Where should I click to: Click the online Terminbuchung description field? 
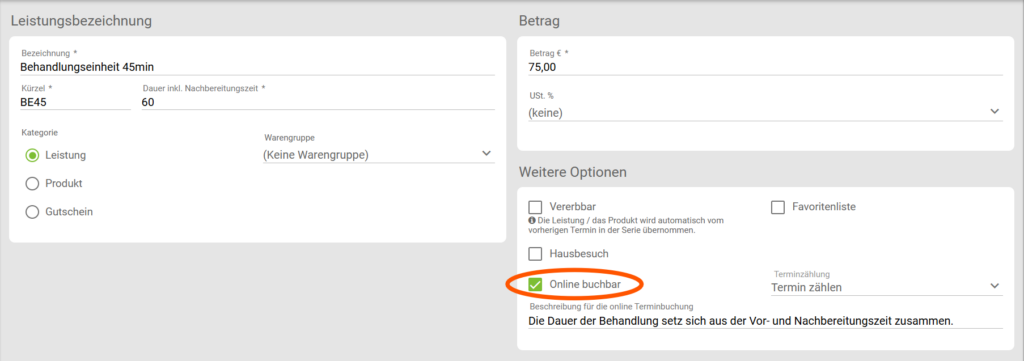pyautogui.click(x=765, y=321)
